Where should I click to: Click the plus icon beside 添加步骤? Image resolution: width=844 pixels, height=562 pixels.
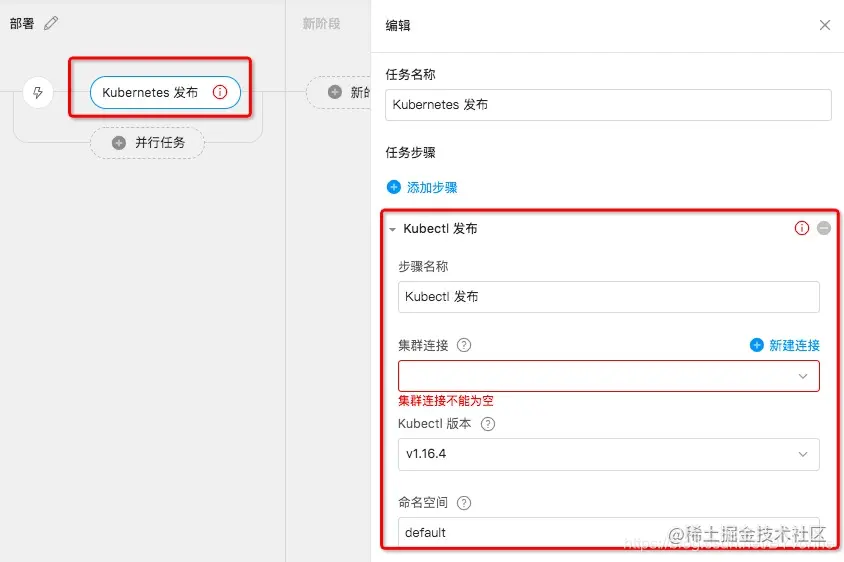coord(393,187)
